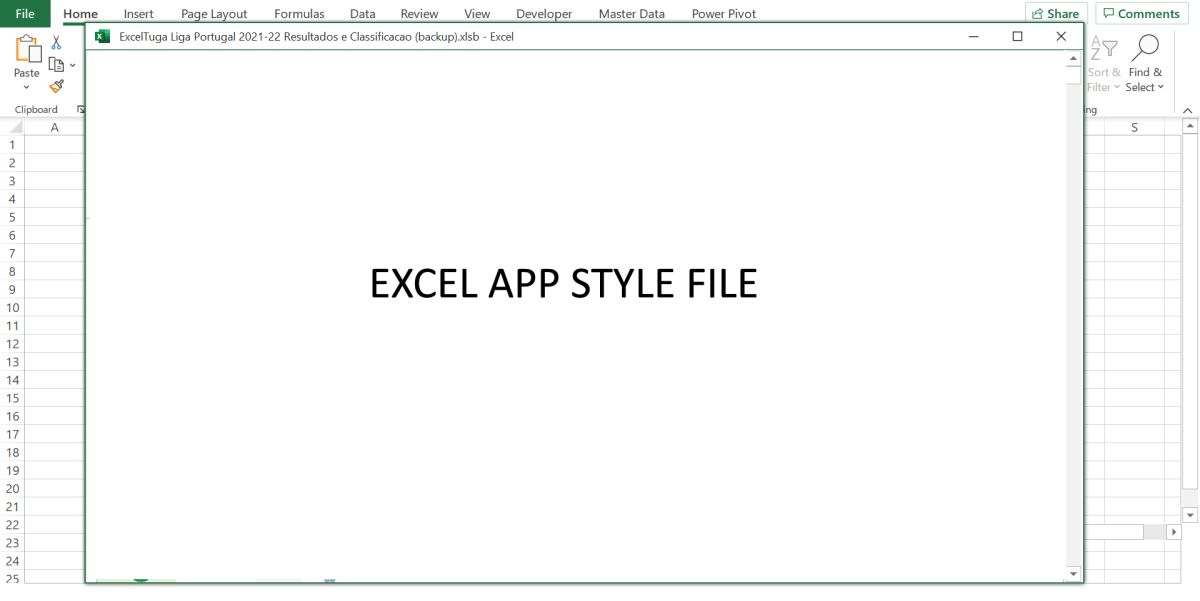This screenshot has width=1200, height=601.
Task: Switch to the Home tab
Action: (80, 14)
